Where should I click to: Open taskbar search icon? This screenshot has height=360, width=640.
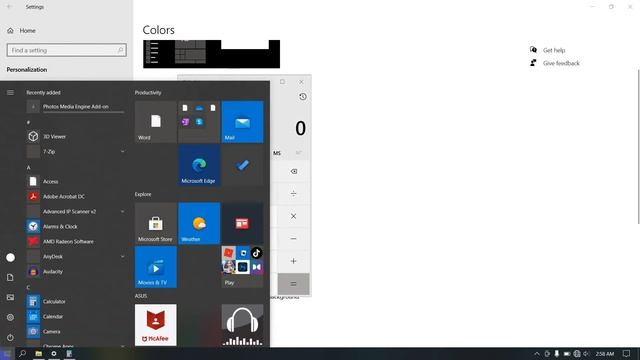pyautogui.click(x=22, y=354)
